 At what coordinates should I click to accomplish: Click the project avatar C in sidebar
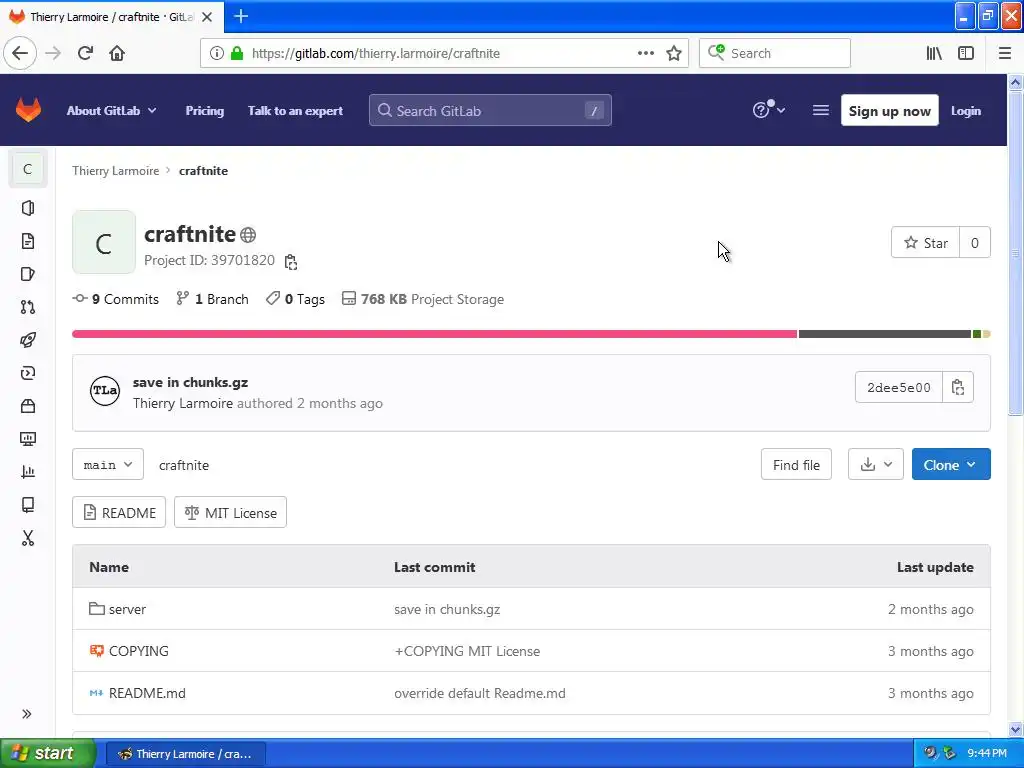[x=27, y=169]
